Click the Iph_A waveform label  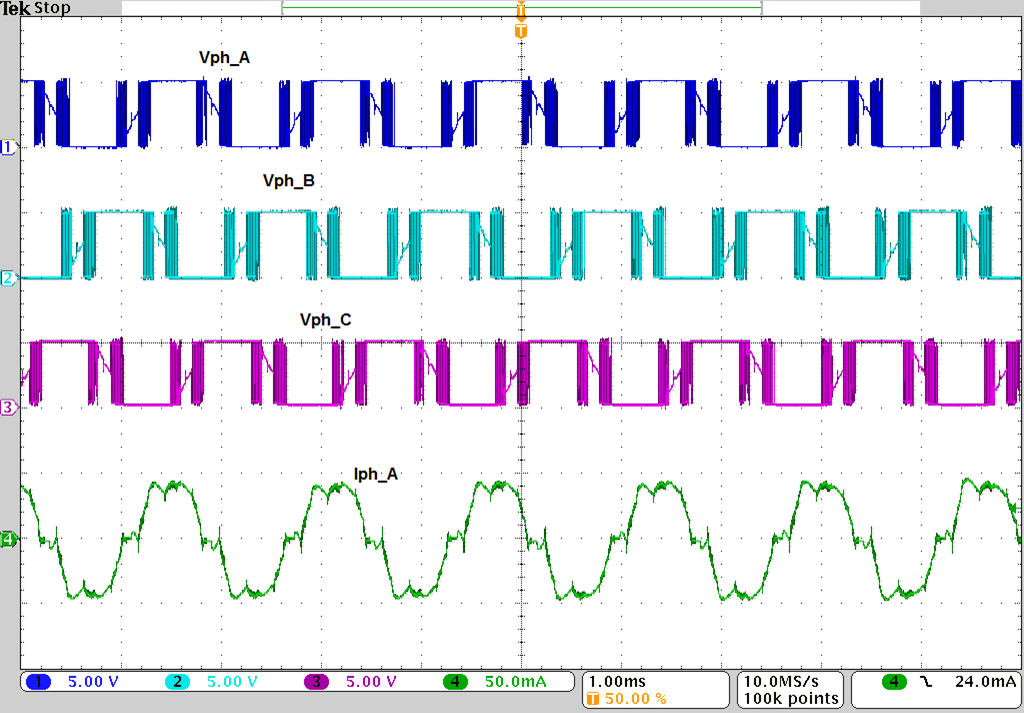coord(376,474)
